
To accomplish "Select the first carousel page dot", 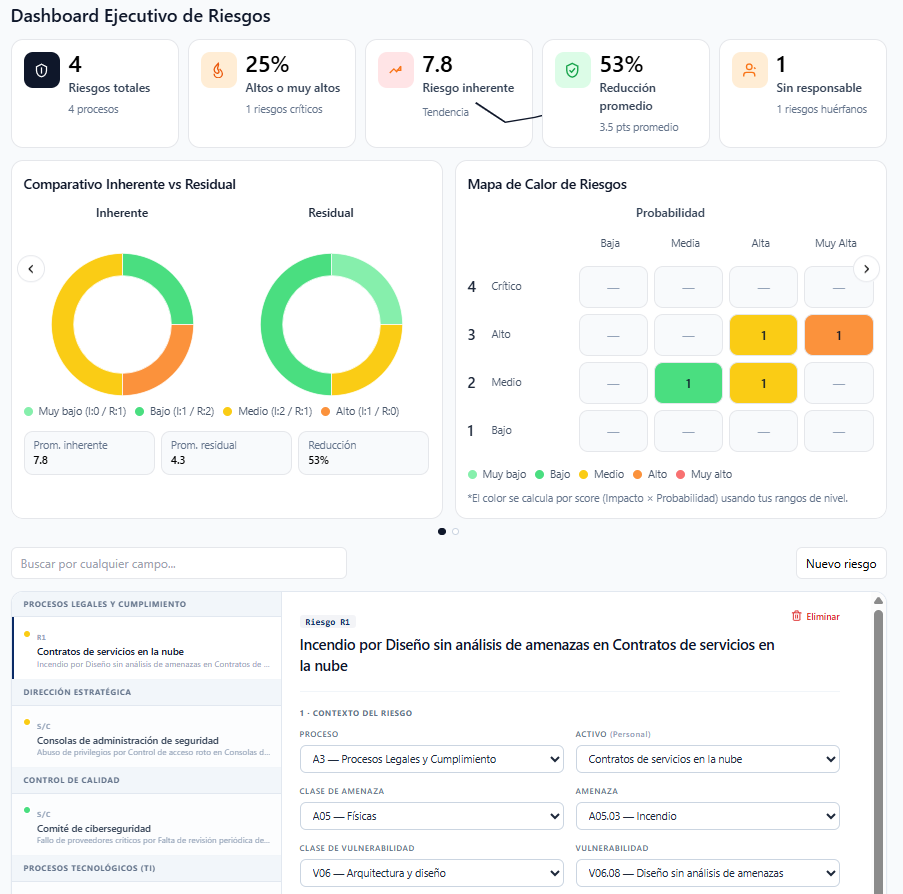I will pyautogui.click(x=442, y=531).
